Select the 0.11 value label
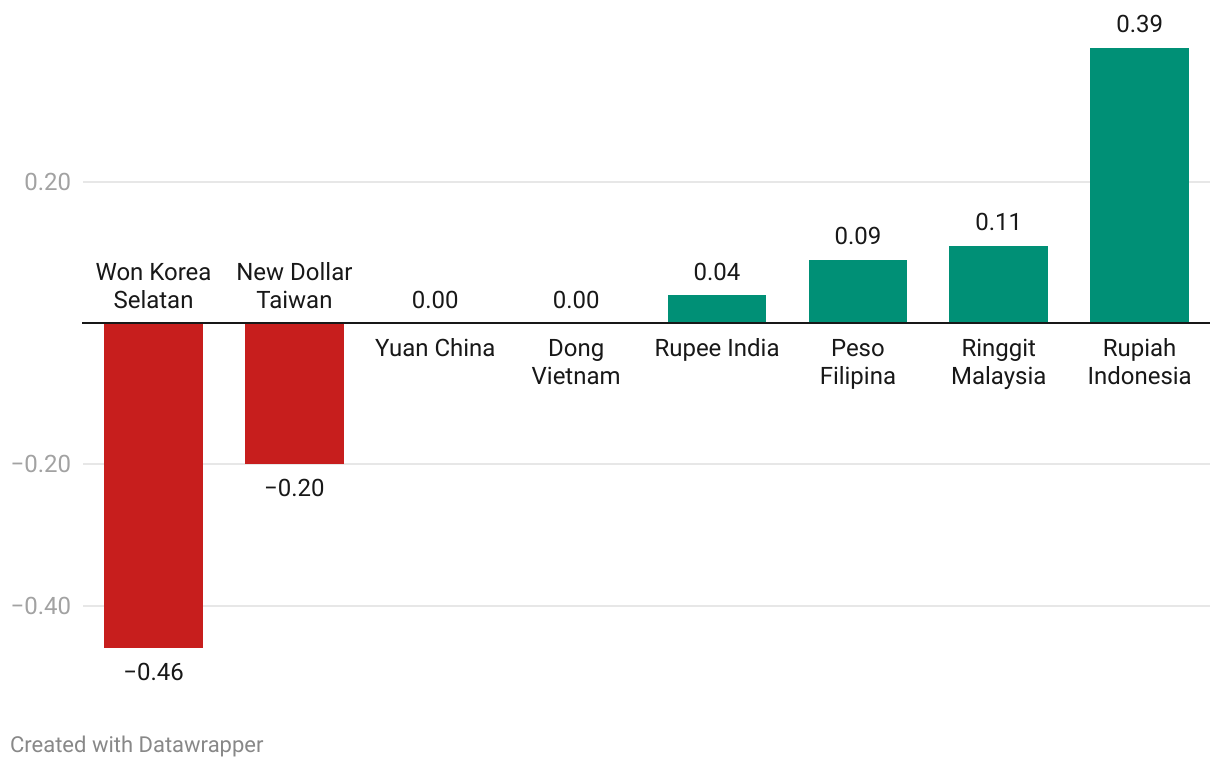 click(x=998, y=222)
